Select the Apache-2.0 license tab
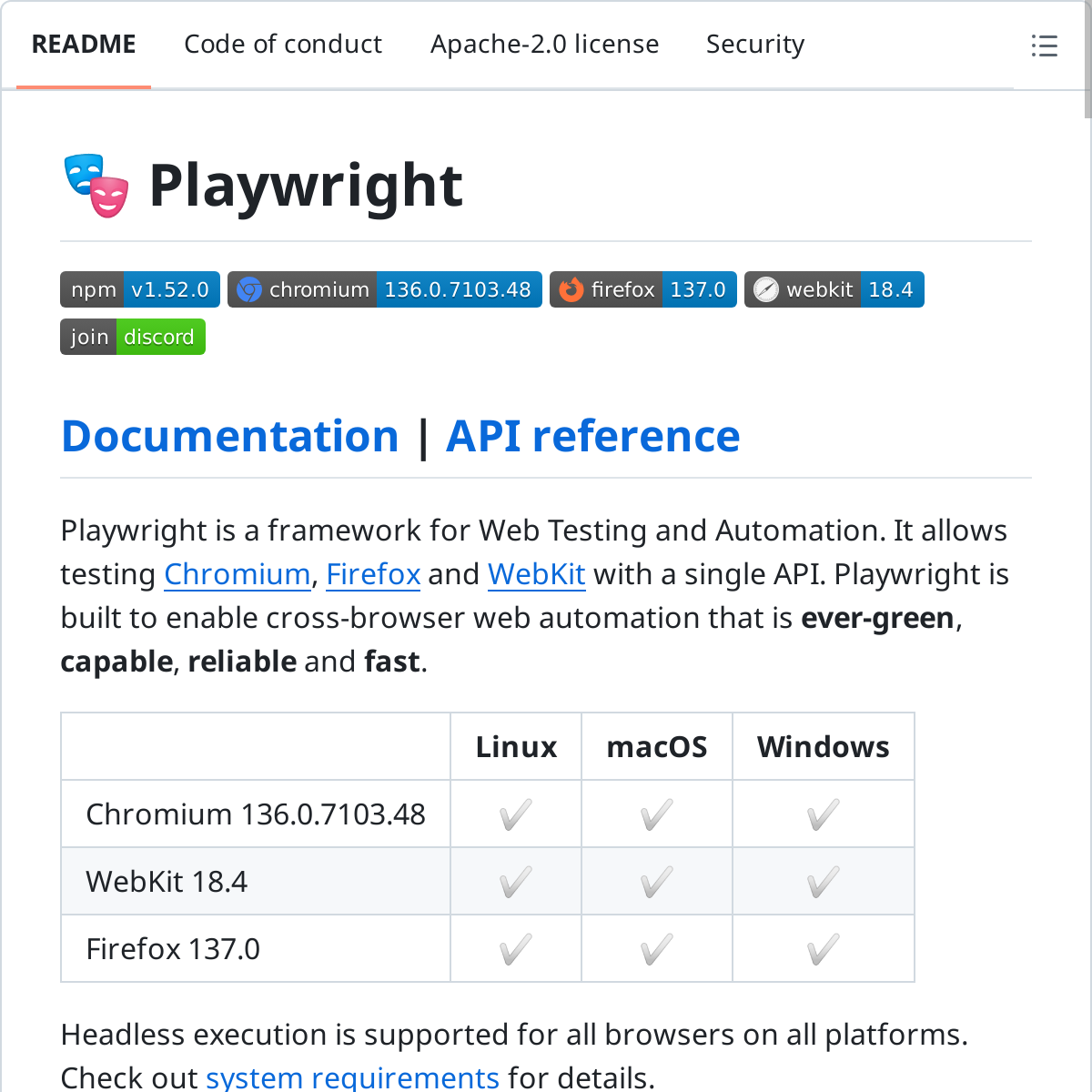This screenshot has width=1092, height=1092. point(544,45)
